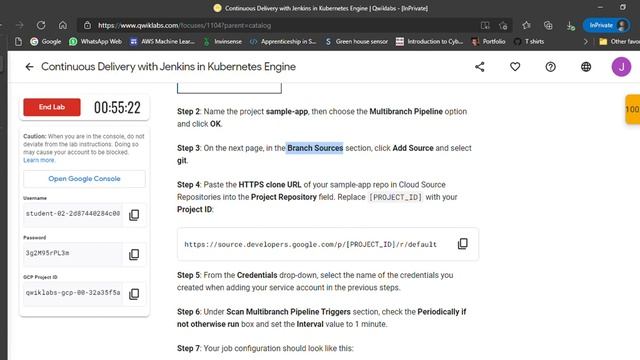Click Open Google Console button

point(84,179)
